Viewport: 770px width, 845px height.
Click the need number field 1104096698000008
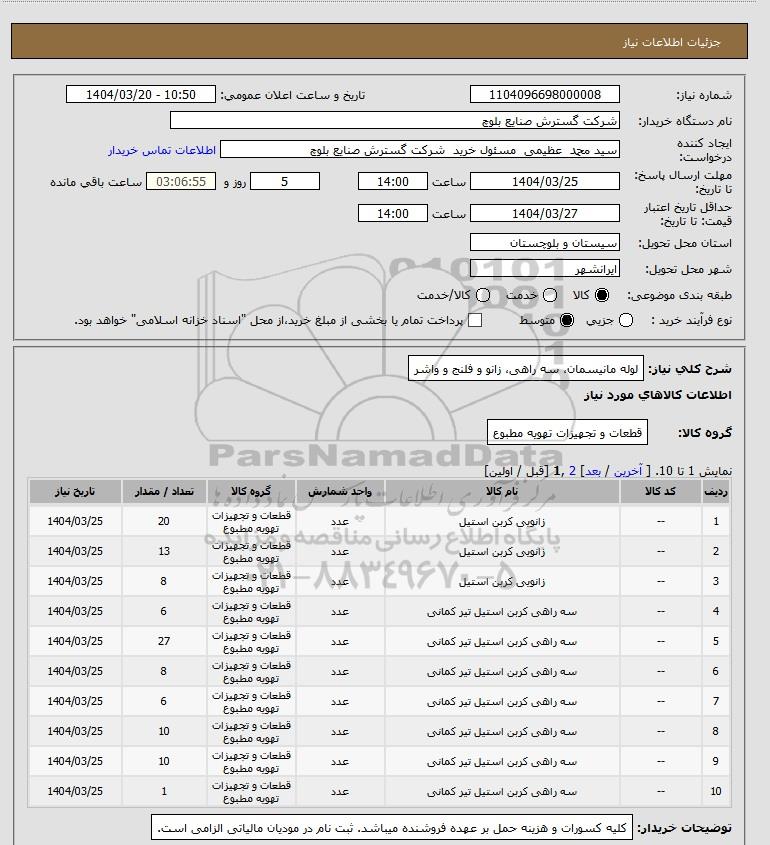click(x=545, y=94)
